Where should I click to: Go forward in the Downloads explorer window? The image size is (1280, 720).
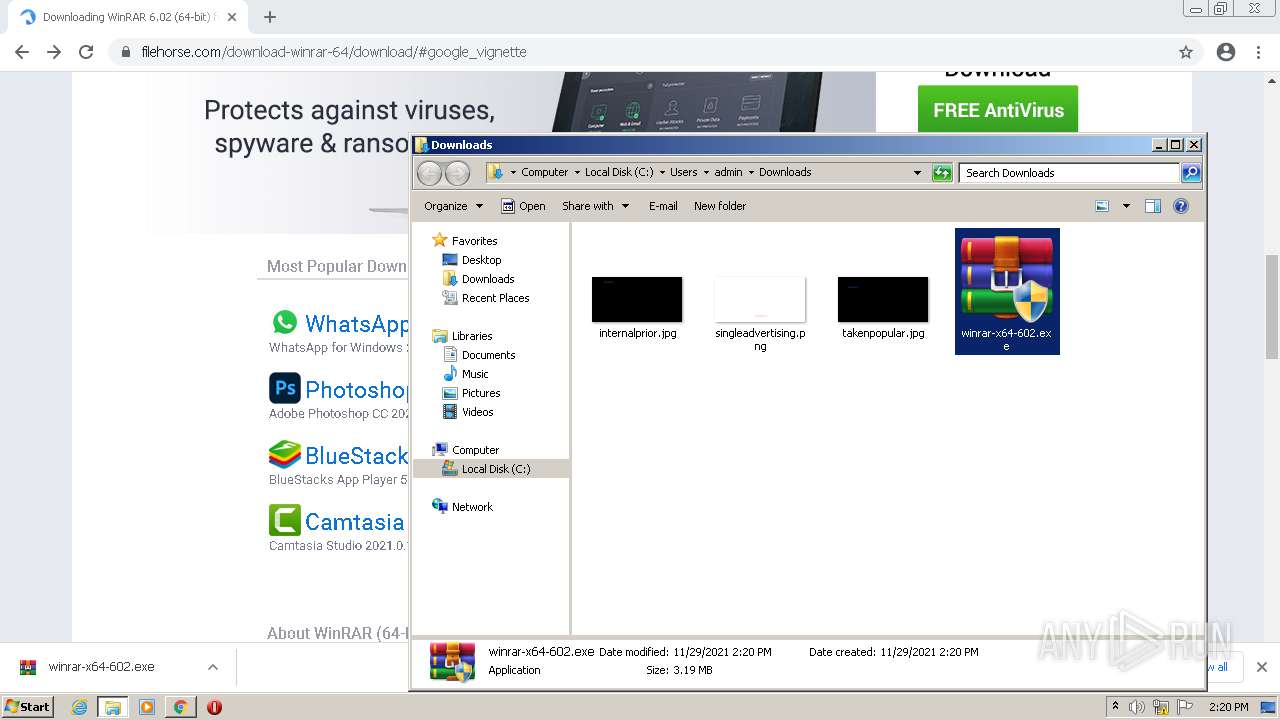[x=457, y=173]
